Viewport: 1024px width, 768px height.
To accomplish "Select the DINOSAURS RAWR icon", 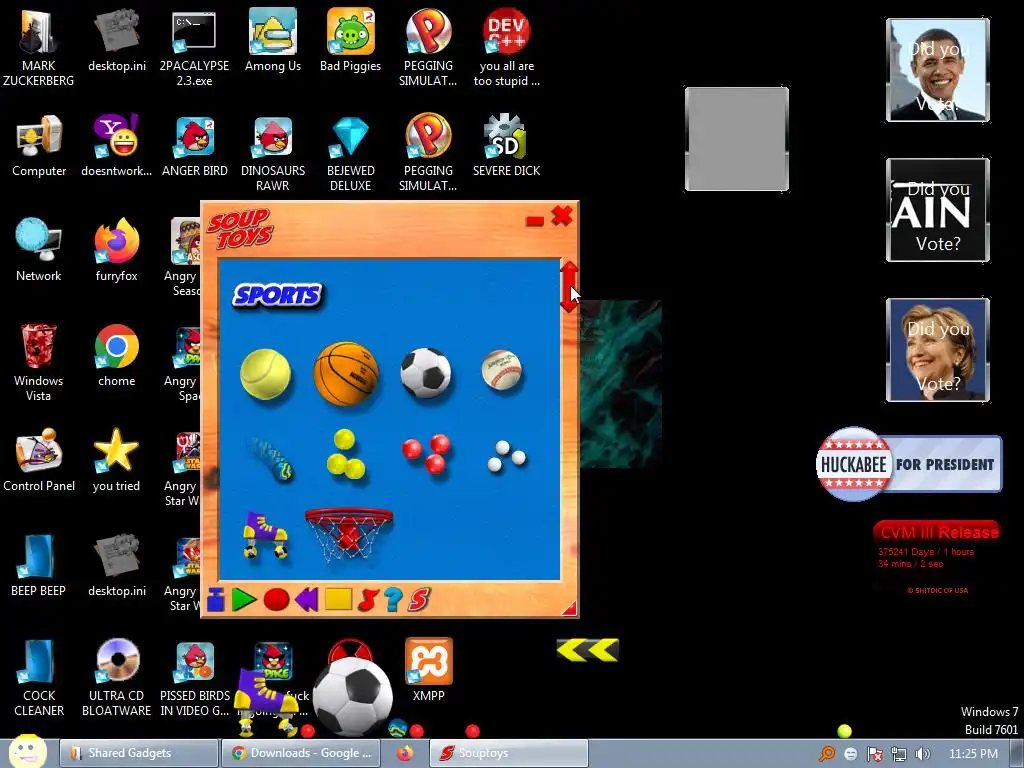I will pos(273,152).
